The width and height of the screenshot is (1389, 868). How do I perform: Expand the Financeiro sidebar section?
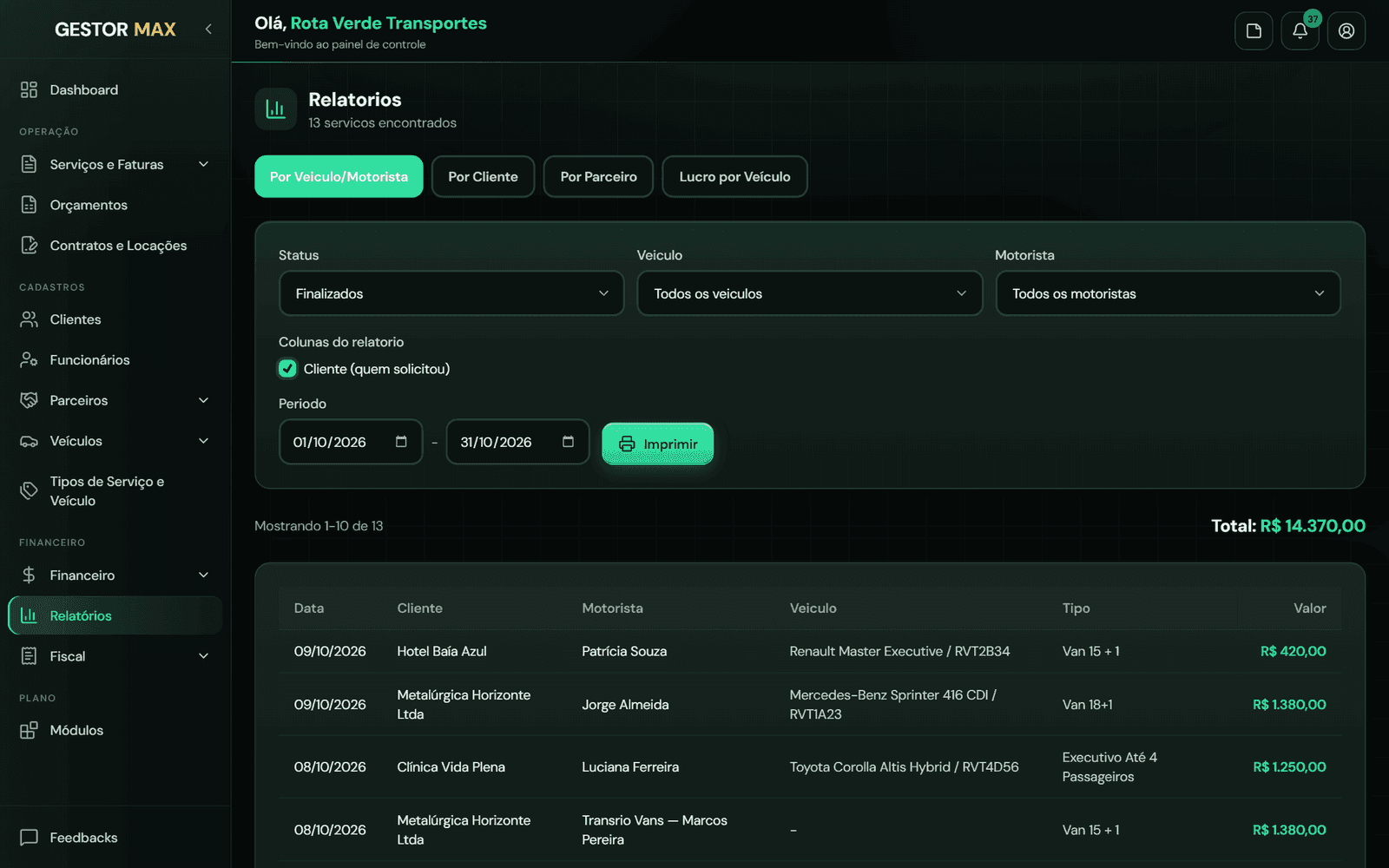click(115, 575)
